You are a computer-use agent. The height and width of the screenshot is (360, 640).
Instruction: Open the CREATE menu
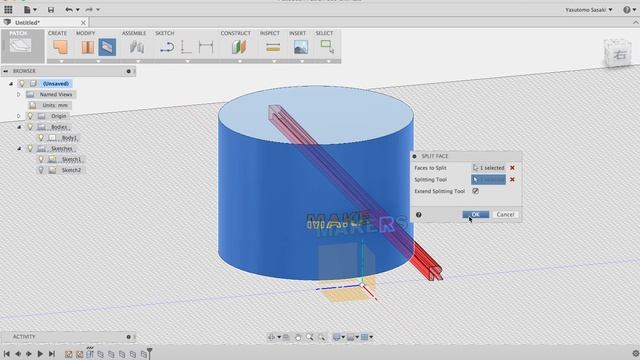click(x=57, y=33)
